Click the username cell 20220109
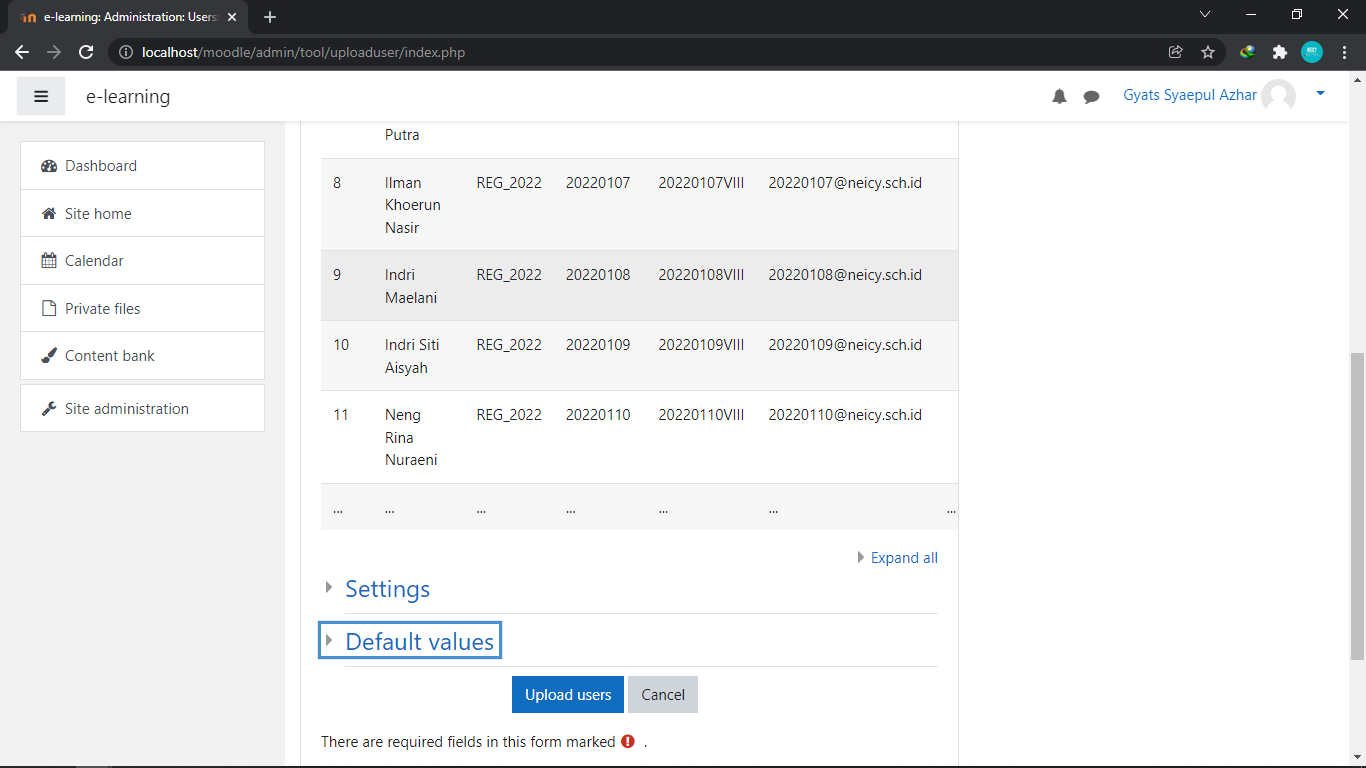 tap(598, 345)
